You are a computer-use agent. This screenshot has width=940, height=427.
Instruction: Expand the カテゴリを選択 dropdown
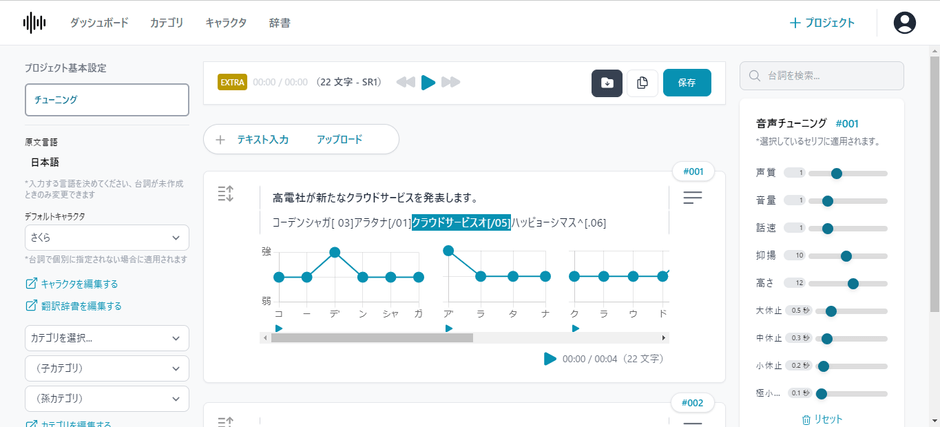(x=107, y=338)
